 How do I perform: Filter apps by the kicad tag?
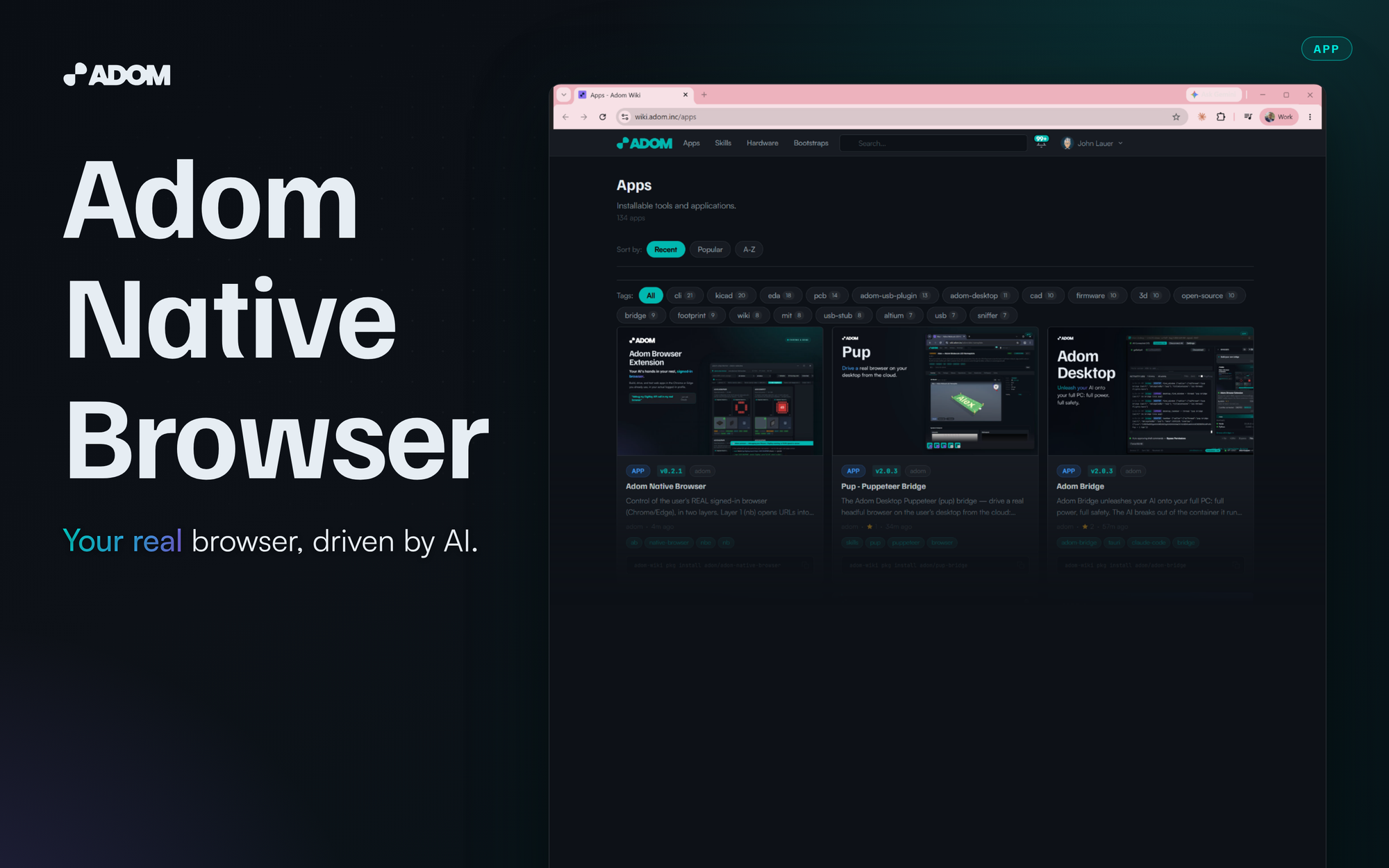pos(731,296)
